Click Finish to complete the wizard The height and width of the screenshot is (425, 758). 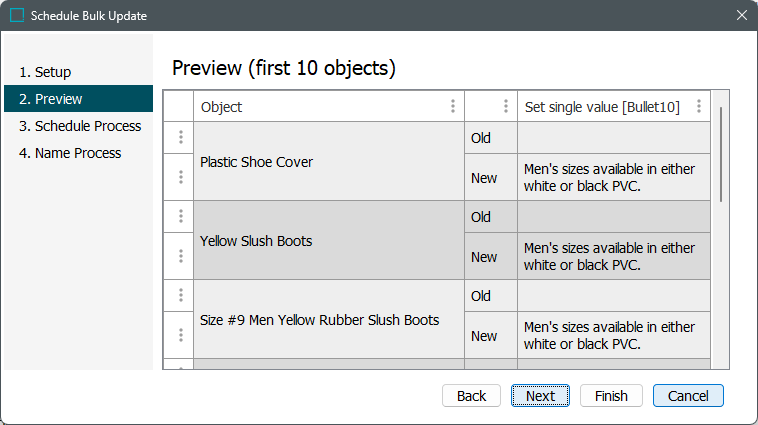tap(611, 396)
